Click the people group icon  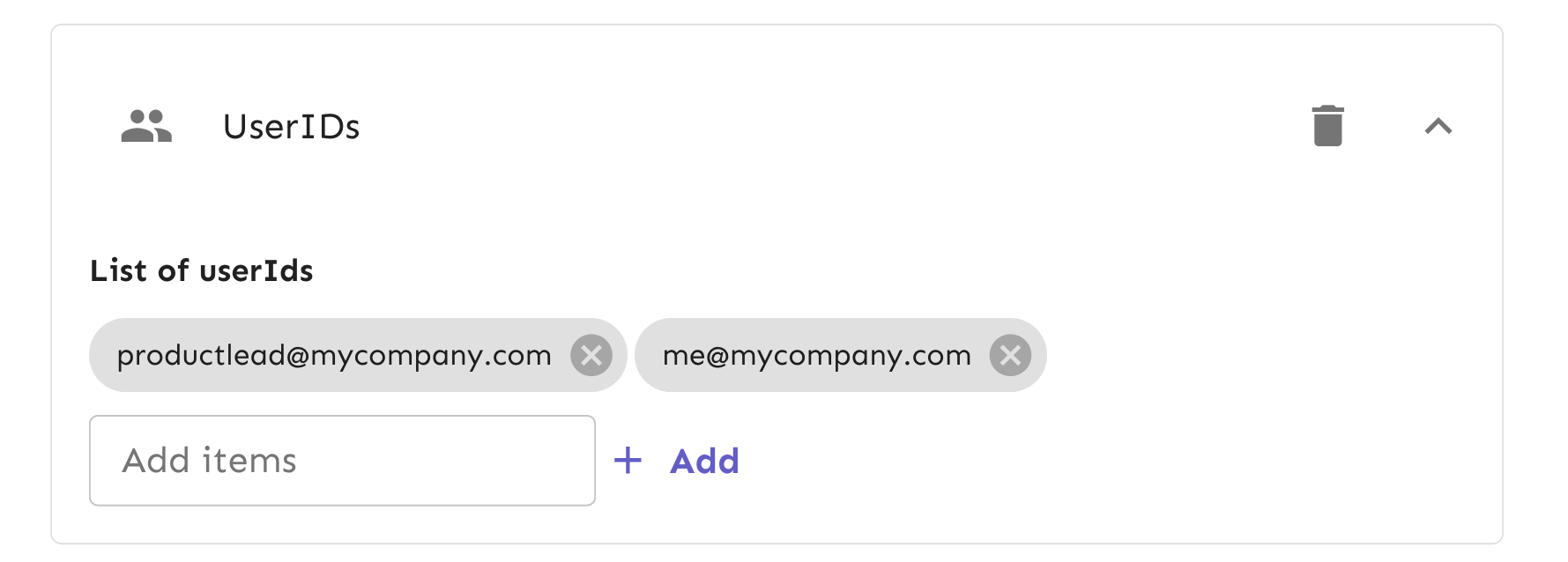146,126
